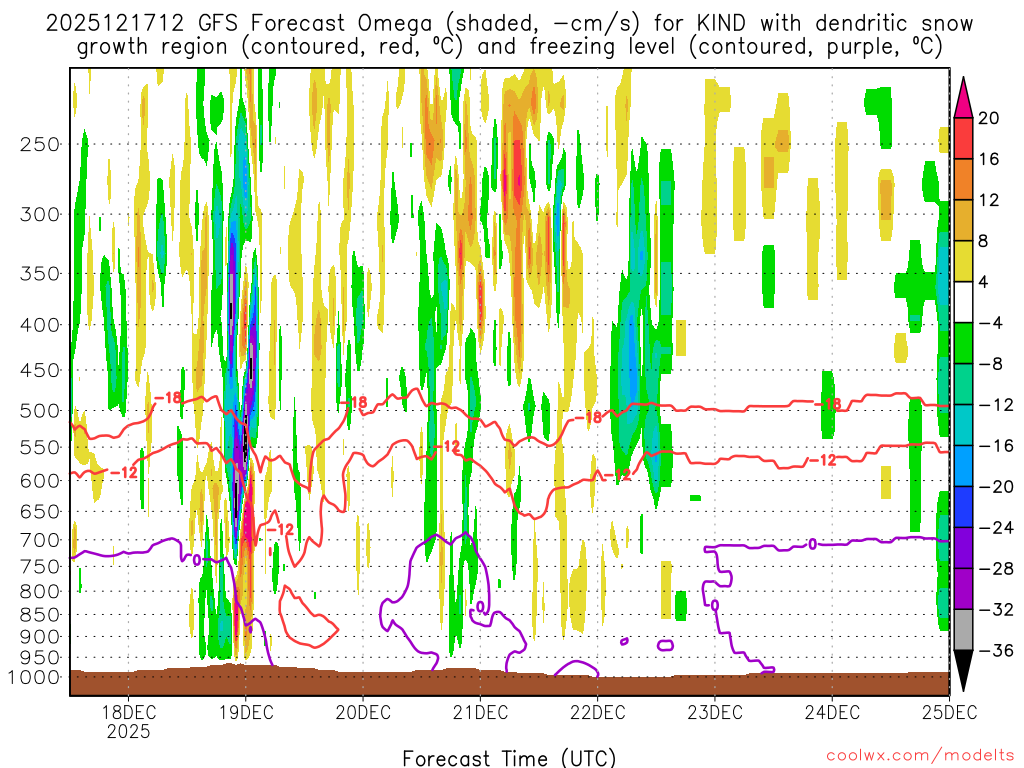Click the 450 pressure level label
The image size is (1024, 768).
pyautogui.click(x=40, y=370)
